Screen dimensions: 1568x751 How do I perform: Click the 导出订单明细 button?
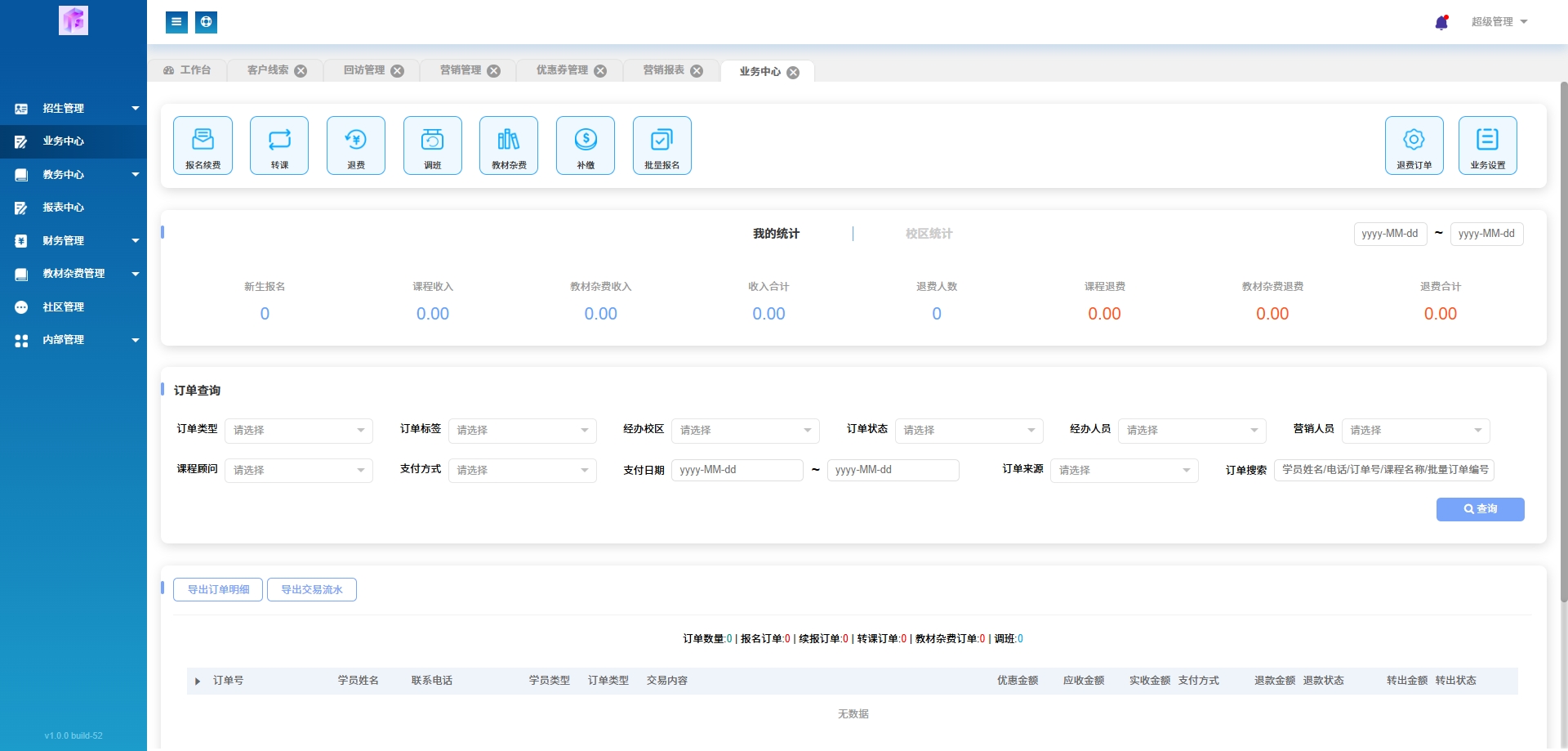coord(218,589)
